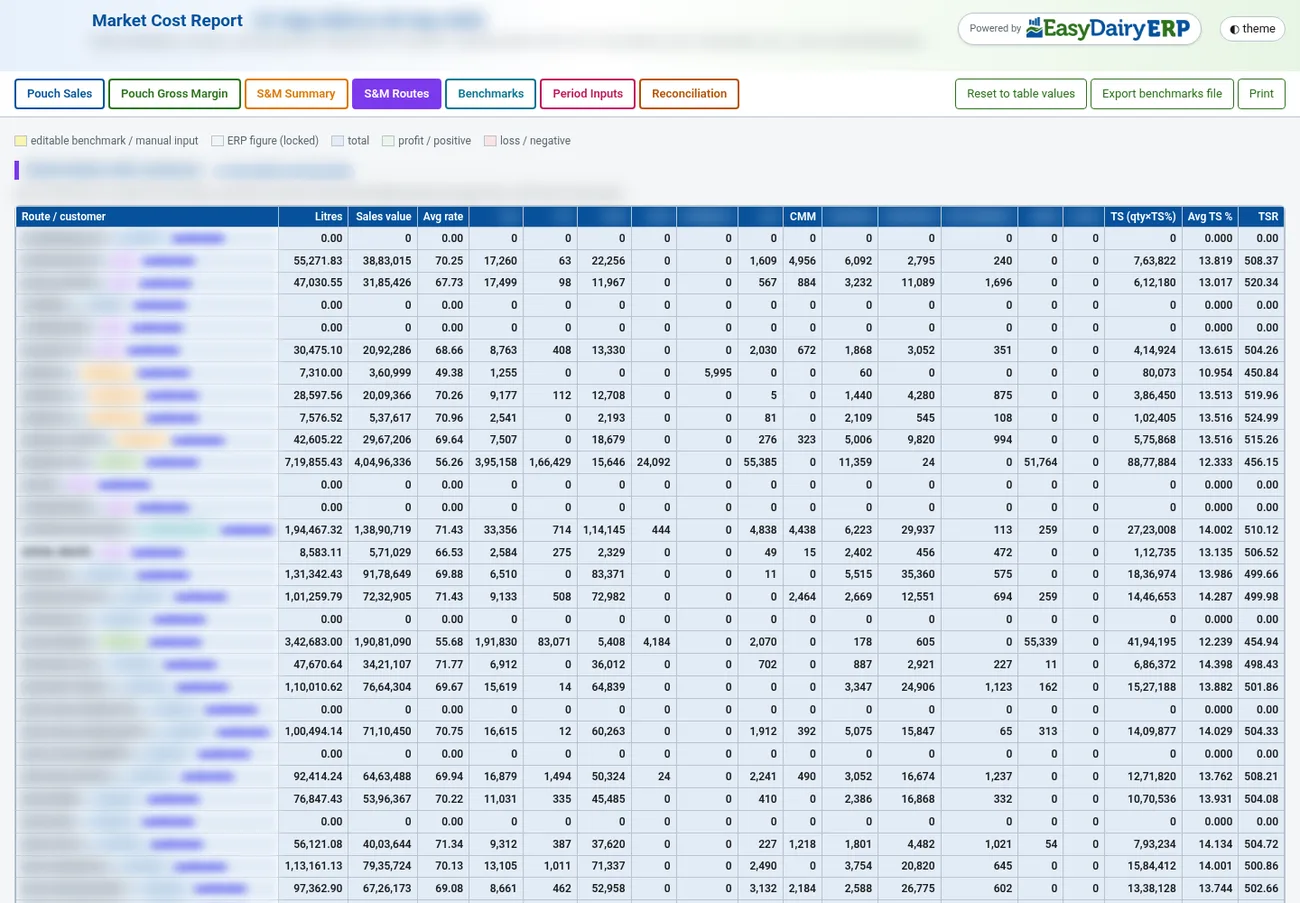The width and height of the screenshot is (1300, 903).
Task: Click the Sales value column header
Action: point(383,216)
